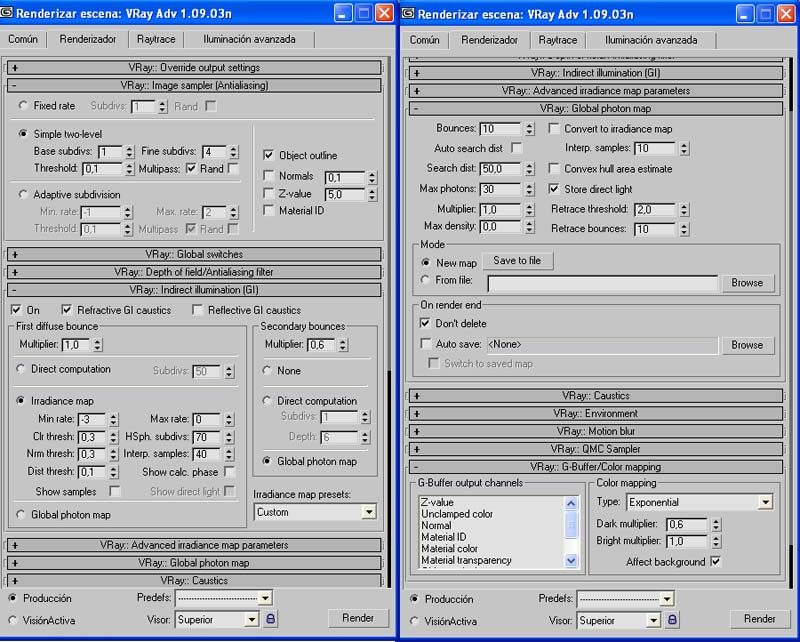
Task: Click app icon in left window title bar
Action: pyautogui.click(x=7, y=13)
